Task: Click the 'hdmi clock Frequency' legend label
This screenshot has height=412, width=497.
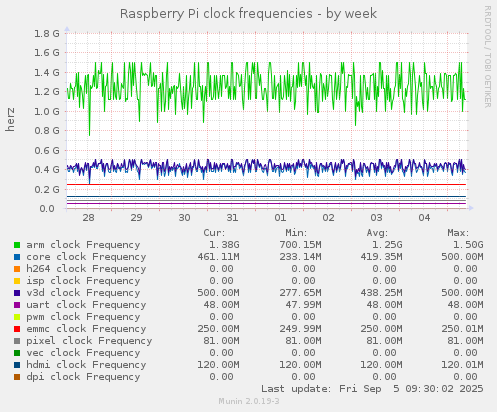Action: coord(86,365)
